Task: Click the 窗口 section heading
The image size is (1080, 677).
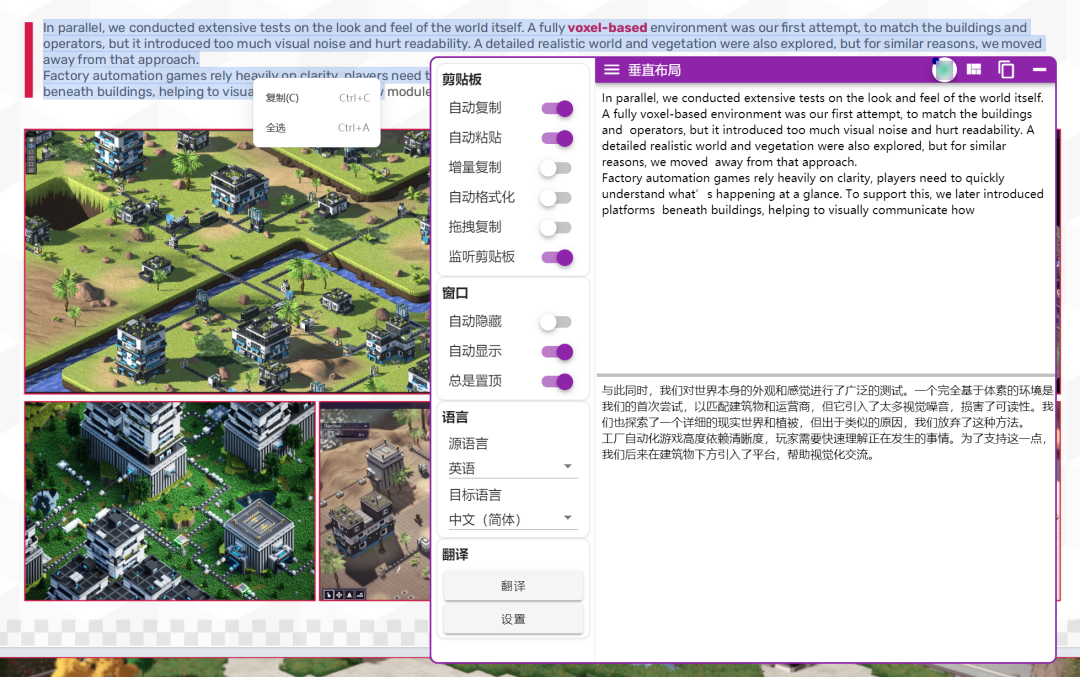Action: point(455,293)
